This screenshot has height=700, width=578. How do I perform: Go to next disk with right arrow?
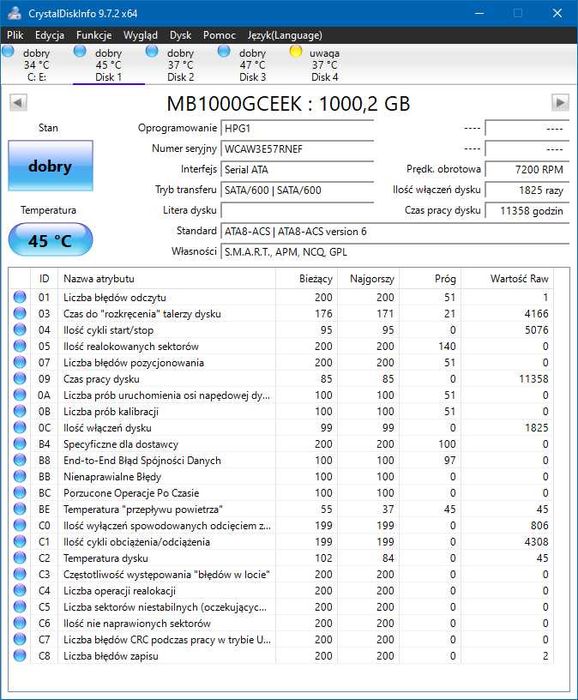pyautogui.click(x=560, y=103)
